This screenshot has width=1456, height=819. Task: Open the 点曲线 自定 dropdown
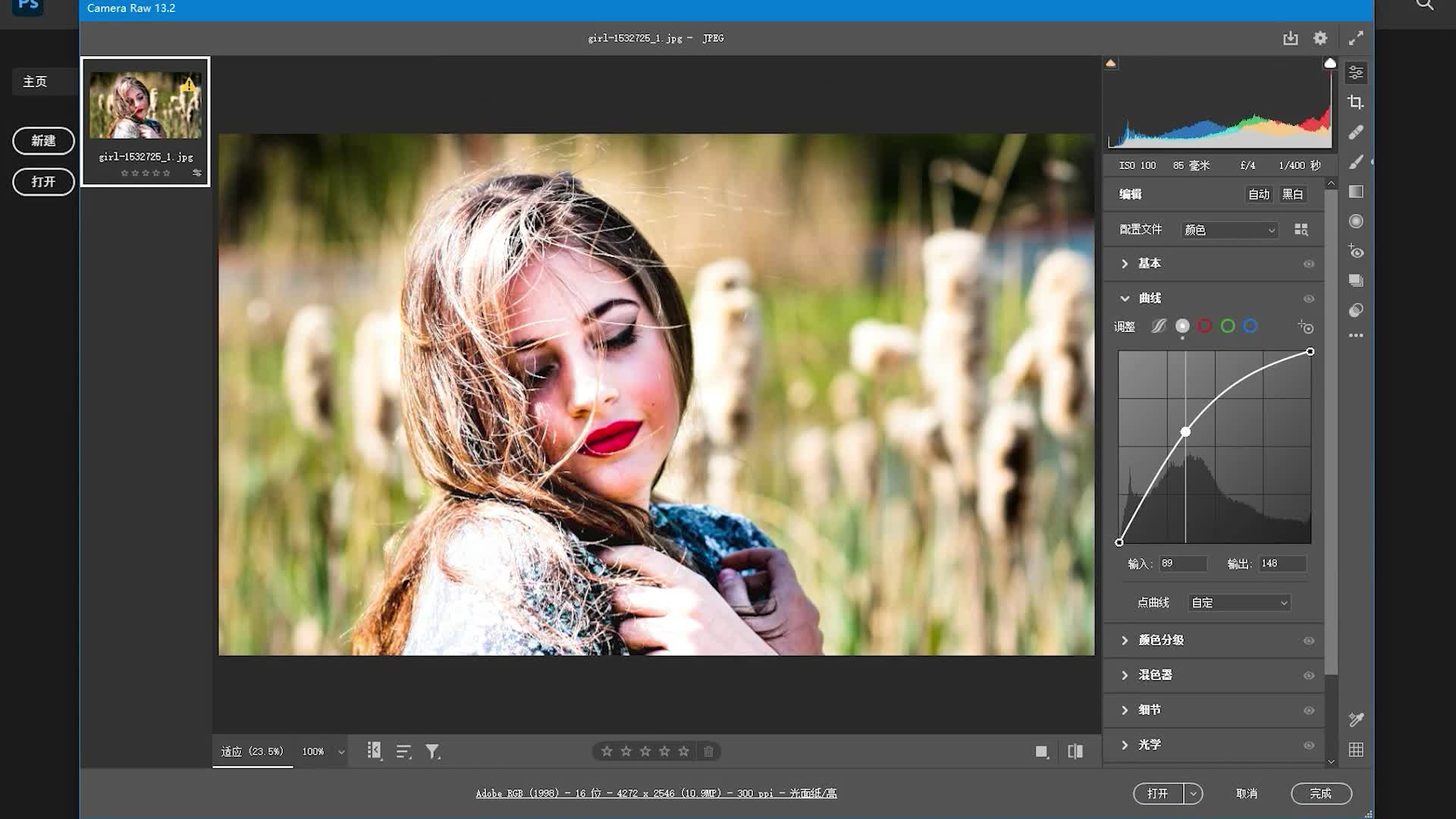(x=1239, y=603)
